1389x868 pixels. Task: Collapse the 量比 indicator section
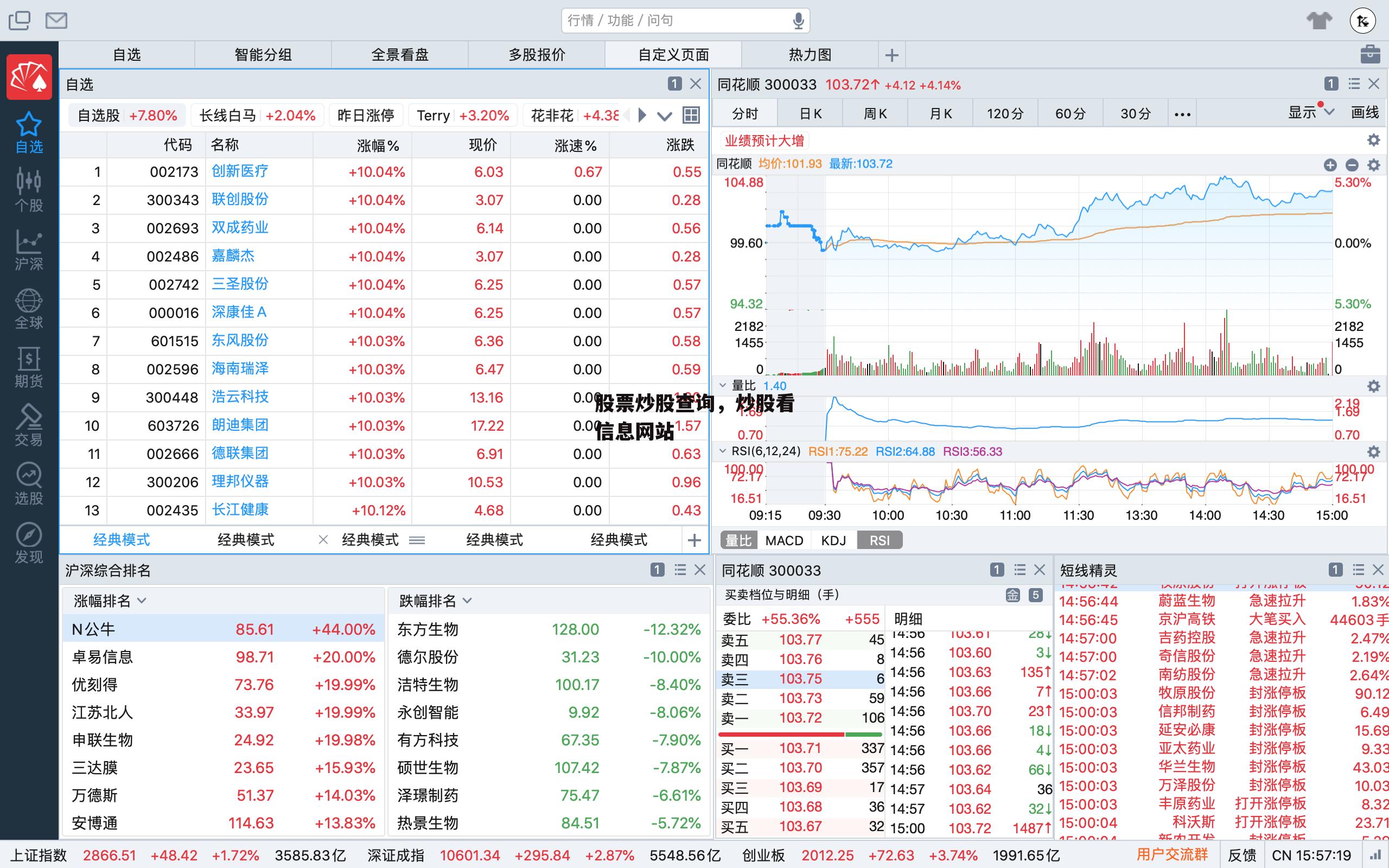(x=722, y=385)
